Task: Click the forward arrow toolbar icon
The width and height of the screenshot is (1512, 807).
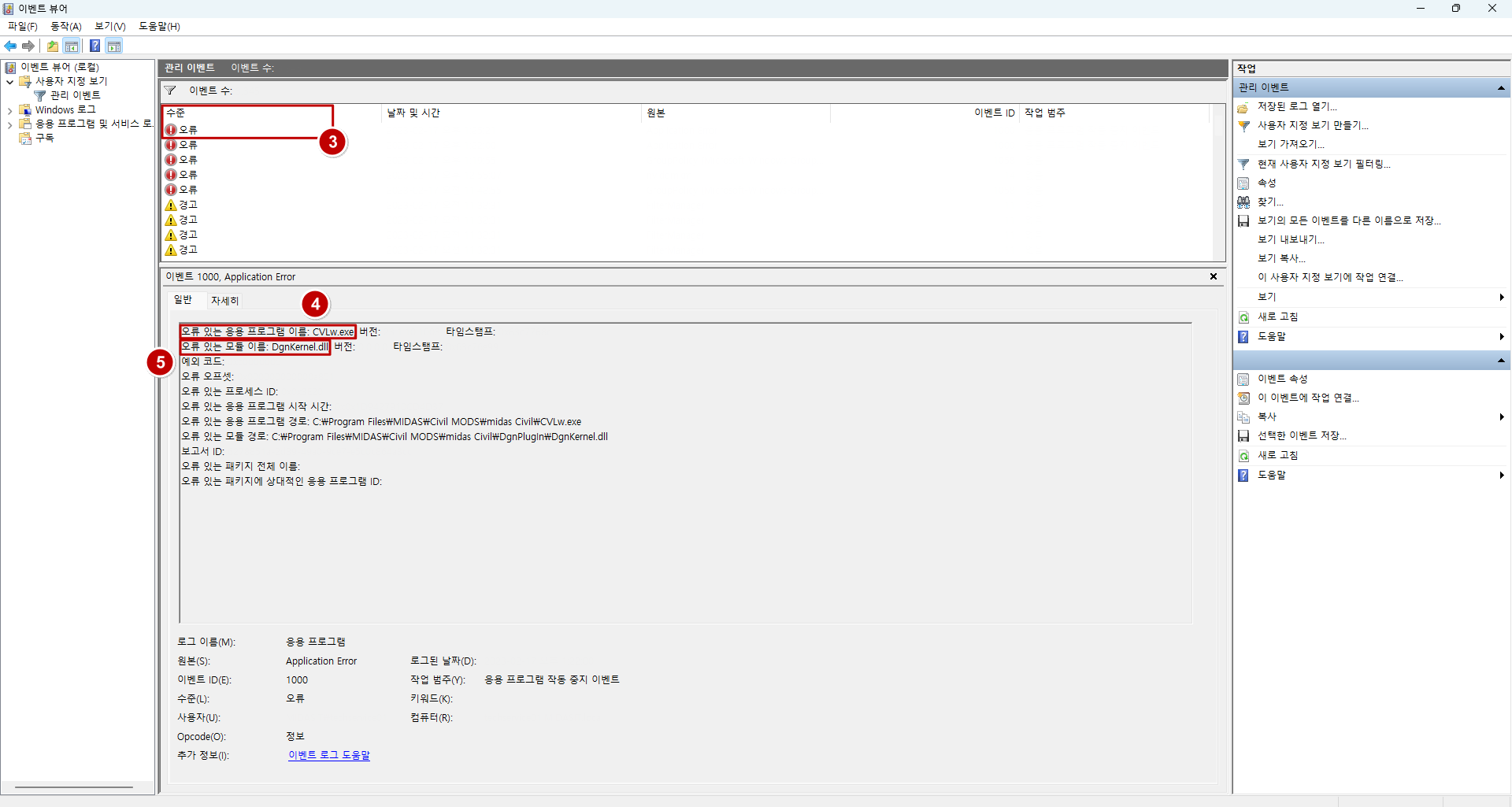Action: [x=28, y=46]
